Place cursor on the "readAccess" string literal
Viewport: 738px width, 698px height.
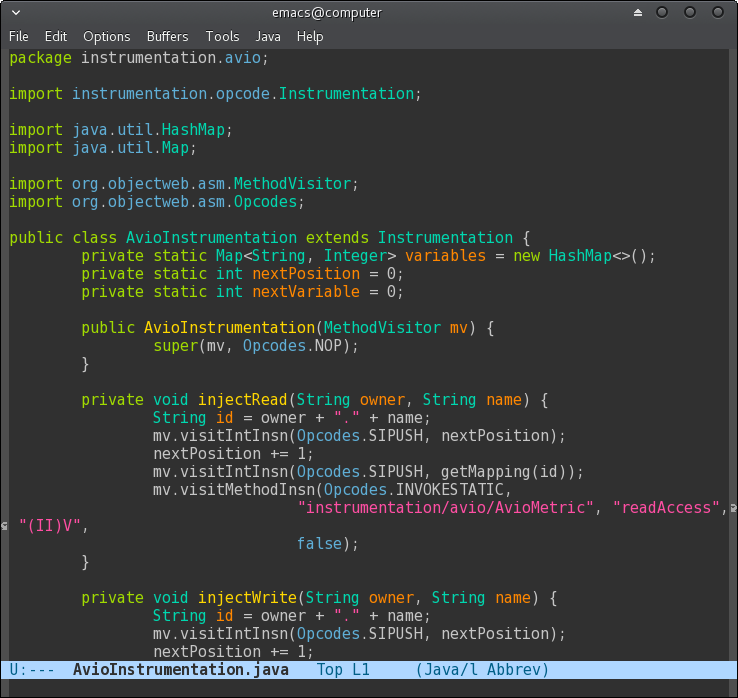tap(667, 508)
